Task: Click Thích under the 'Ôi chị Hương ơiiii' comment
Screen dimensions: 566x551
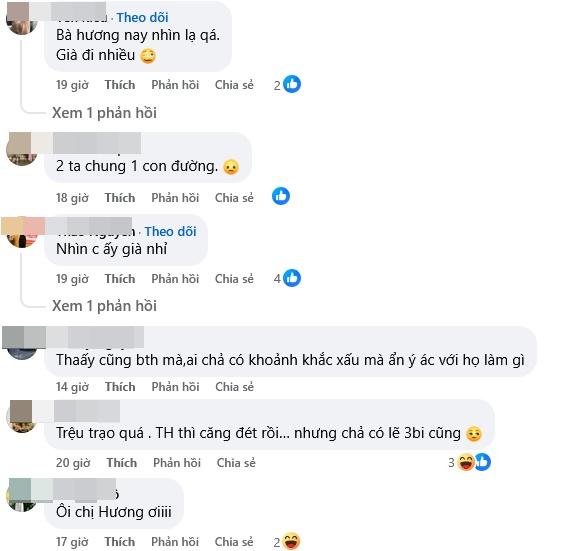Action: click(120, 542)
